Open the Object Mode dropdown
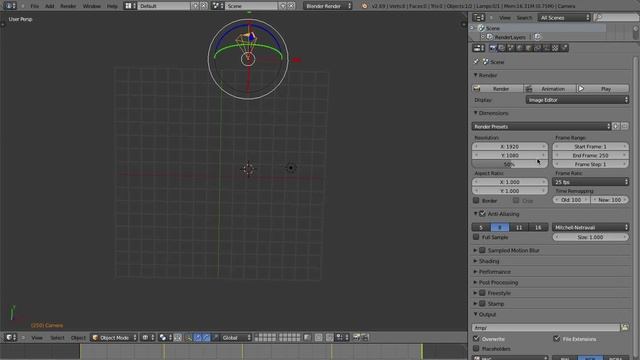The height and width of the screenshot is (360, 640). click(114, 338)
